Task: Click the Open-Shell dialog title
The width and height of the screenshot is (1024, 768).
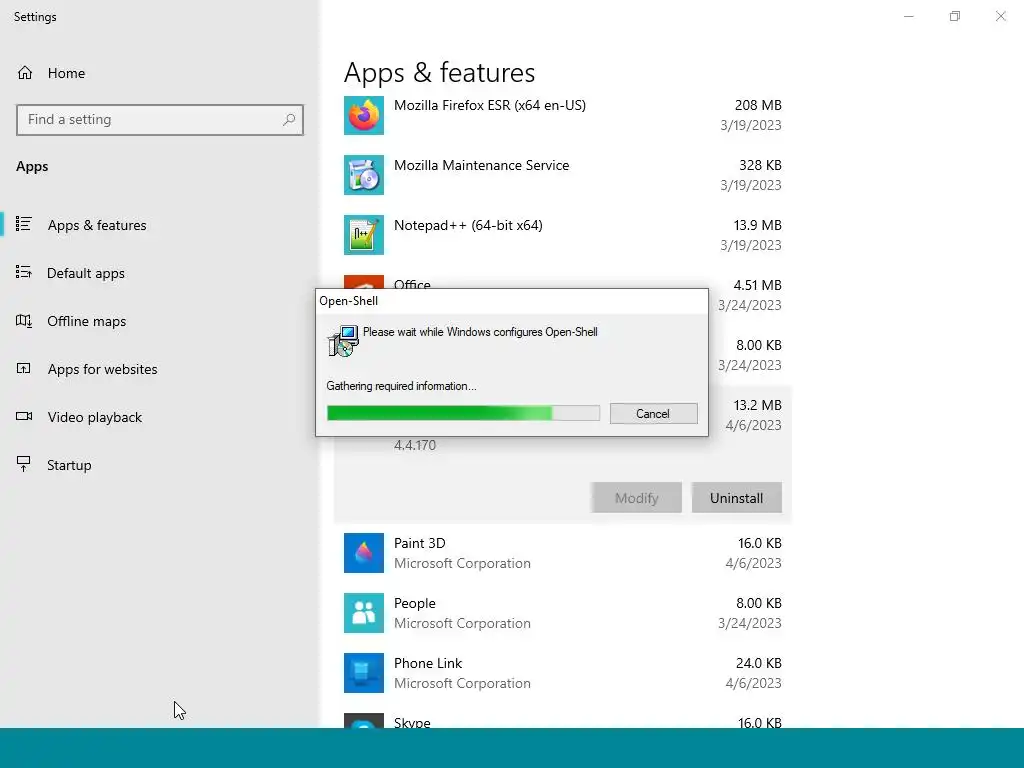Action: pyautogui.click(x=348, y=301)
